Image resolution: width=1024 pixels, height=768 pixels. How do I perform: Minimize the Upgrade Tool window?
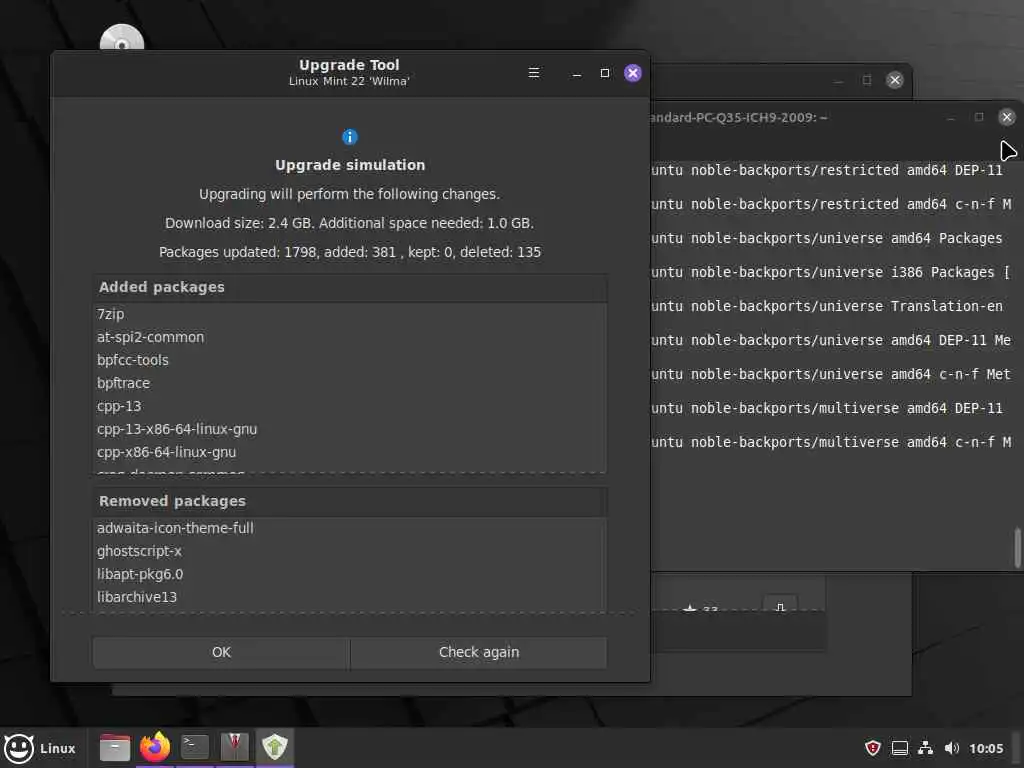tap(576, 73)
